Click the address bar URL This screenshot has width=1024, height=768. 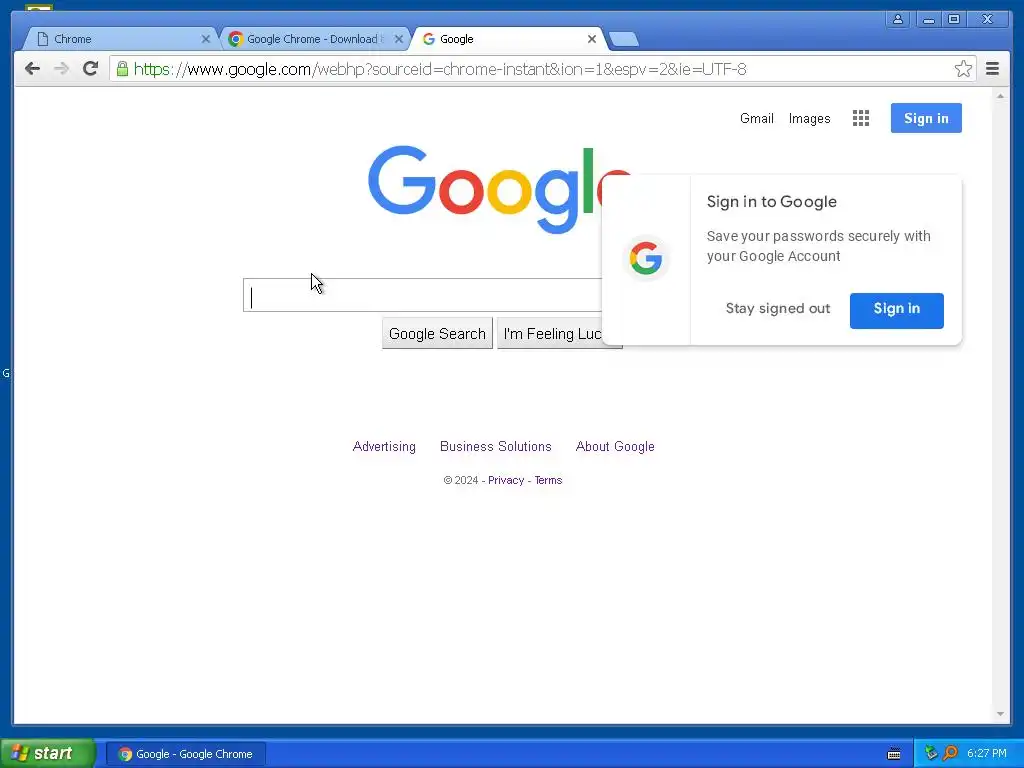(440, 69)
